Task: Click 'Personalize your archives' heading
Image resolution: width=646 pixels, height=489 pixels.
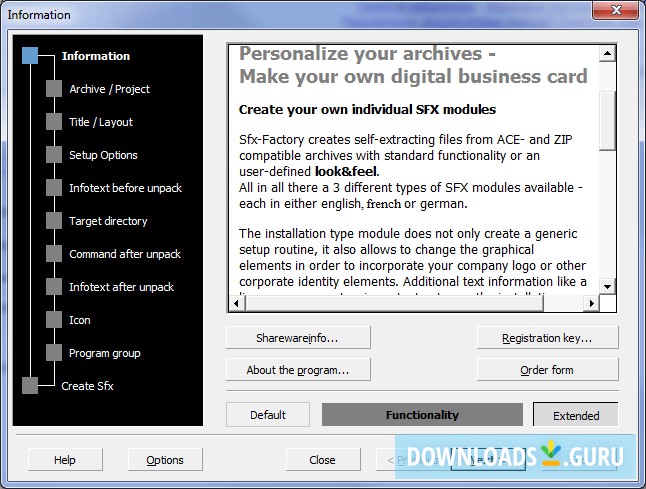Action: pyautogui.click(x=367, y=54)
